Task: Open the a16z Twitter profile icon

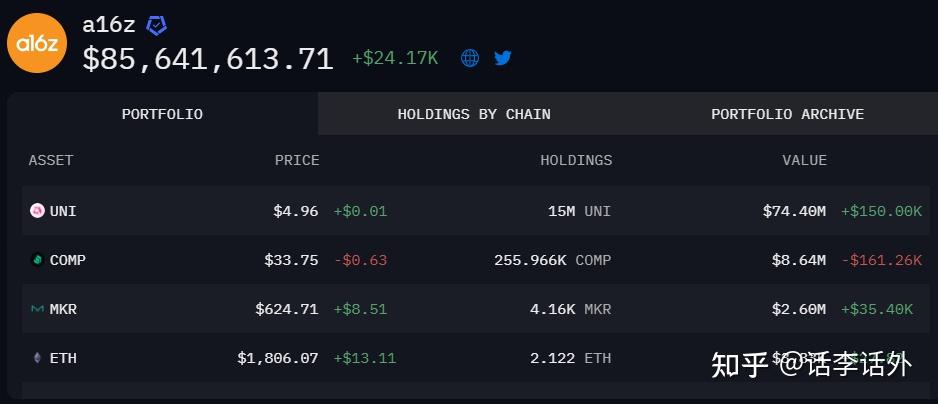Action: [502, 58]
